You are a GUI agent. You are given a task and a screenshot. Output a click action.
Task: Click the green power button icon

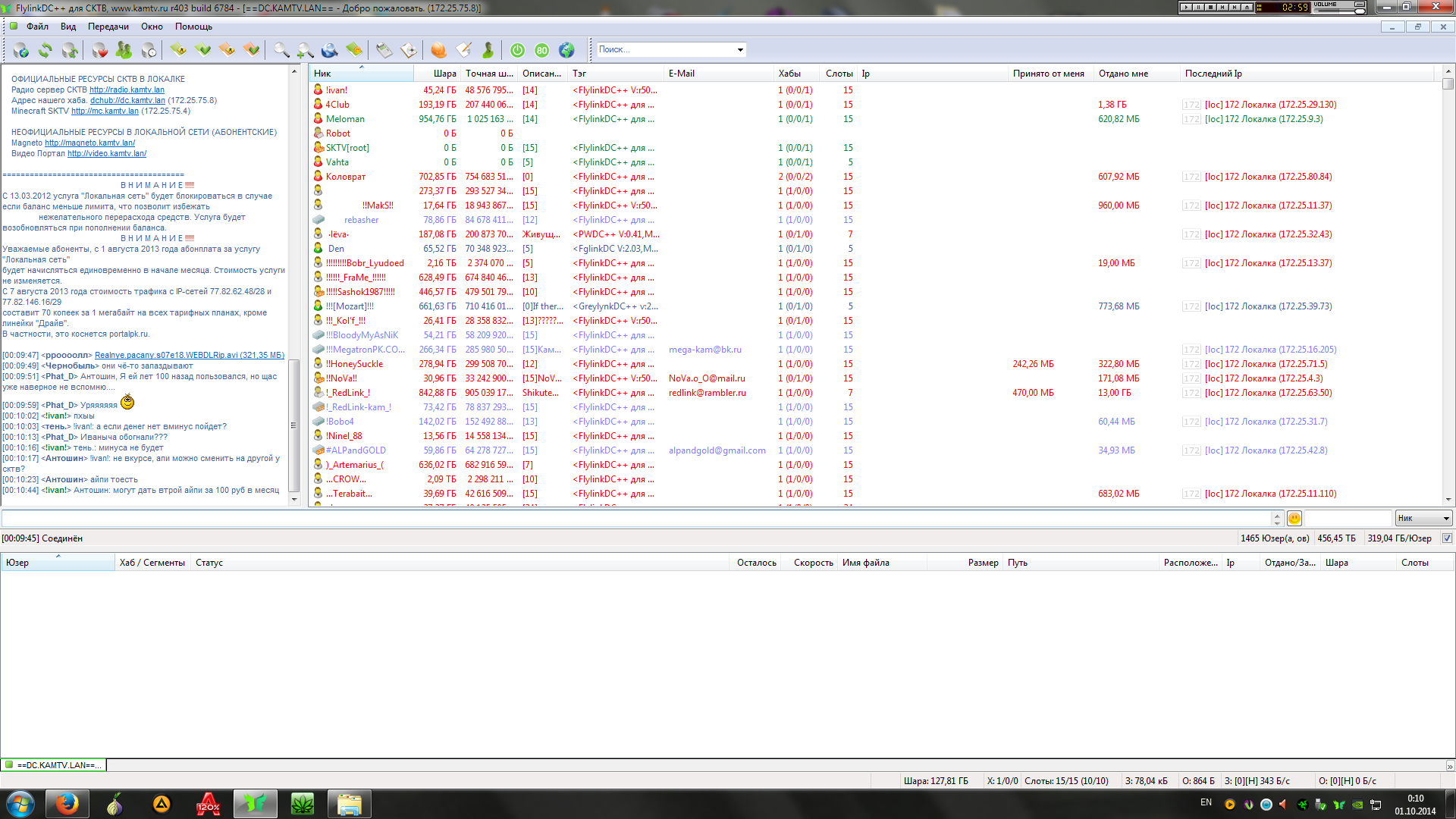tap(517, 50)
